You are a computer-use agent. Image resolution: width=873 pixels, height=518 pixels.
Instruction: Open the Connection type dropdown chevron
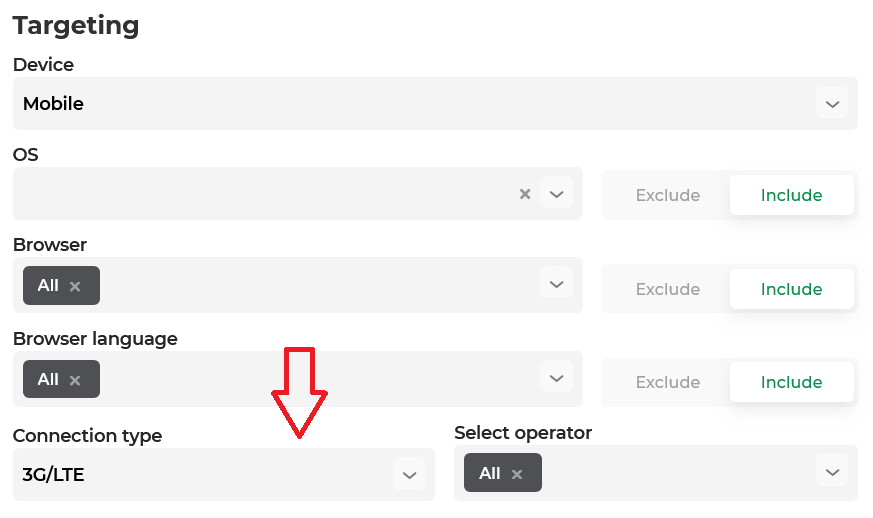[x=409, y=475]
